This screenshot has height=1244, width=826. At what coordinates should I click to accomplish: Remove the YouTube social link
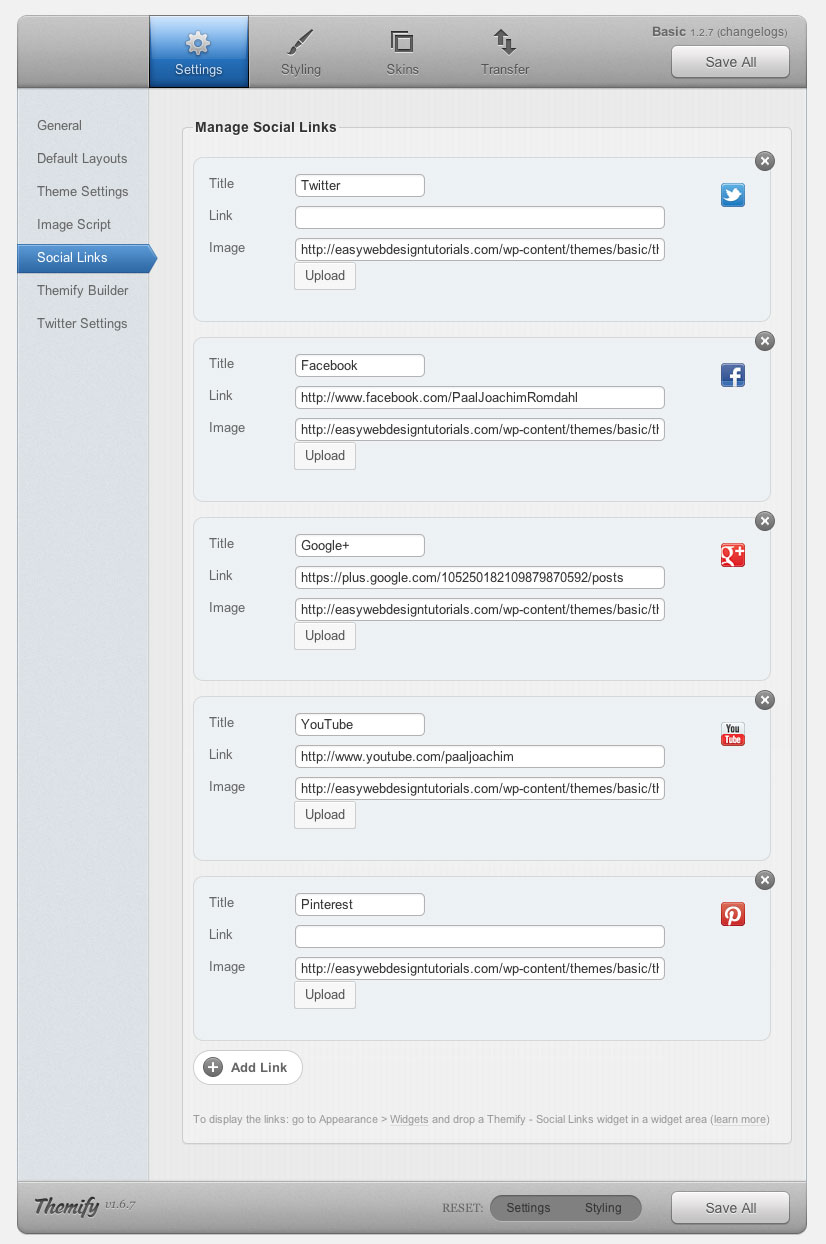pos(765,700)
